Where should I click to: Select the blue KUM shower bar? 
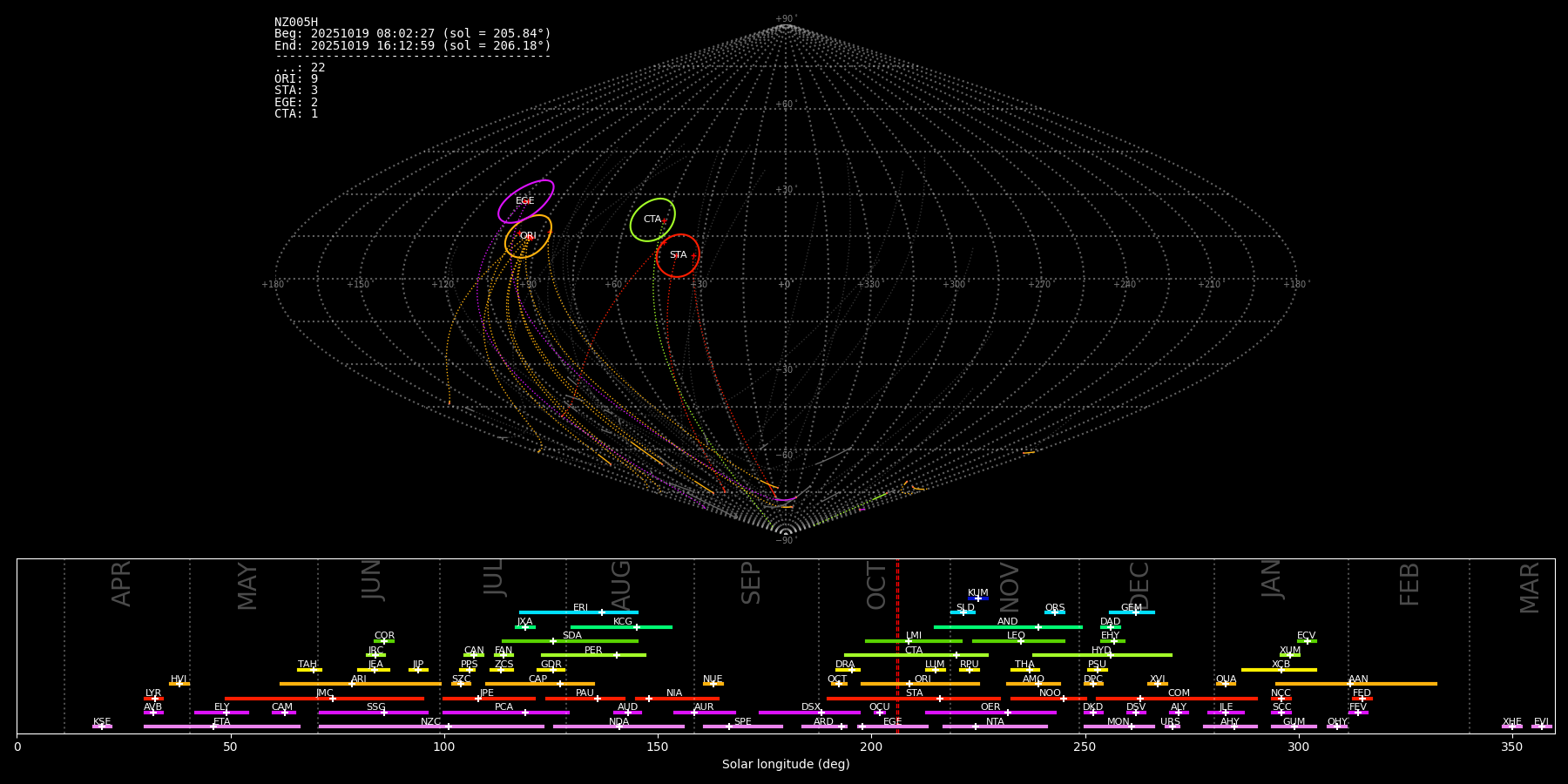(978, 598)
